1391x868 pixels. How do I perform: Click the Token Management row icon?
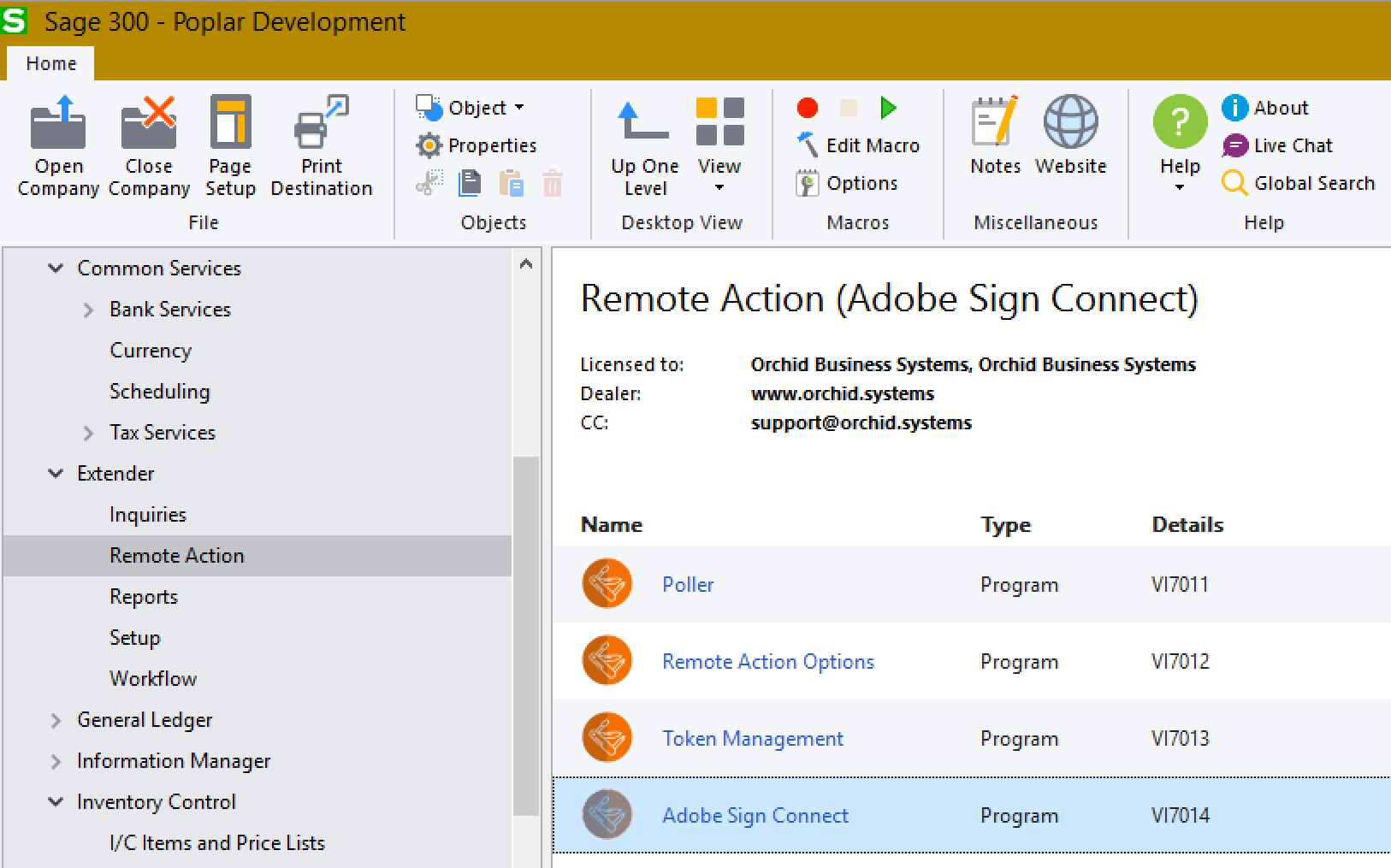(607, 738)
